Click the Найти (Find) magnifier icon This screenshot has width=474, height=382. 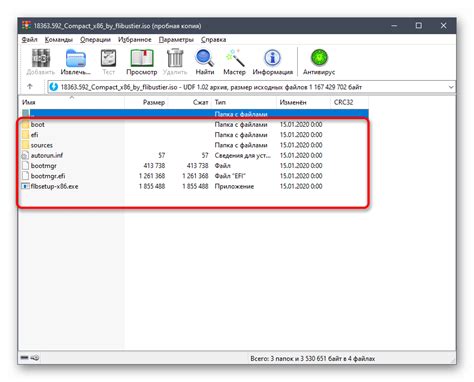(204, 58)
